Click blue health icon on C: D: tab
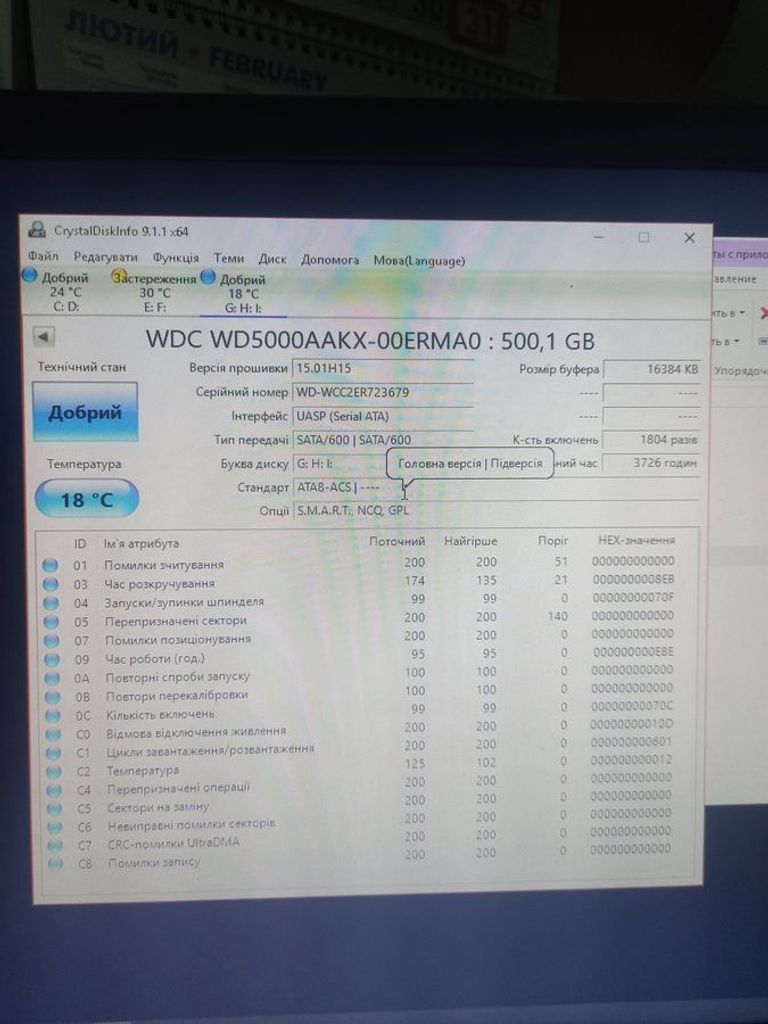 click(x=30, y=276)
